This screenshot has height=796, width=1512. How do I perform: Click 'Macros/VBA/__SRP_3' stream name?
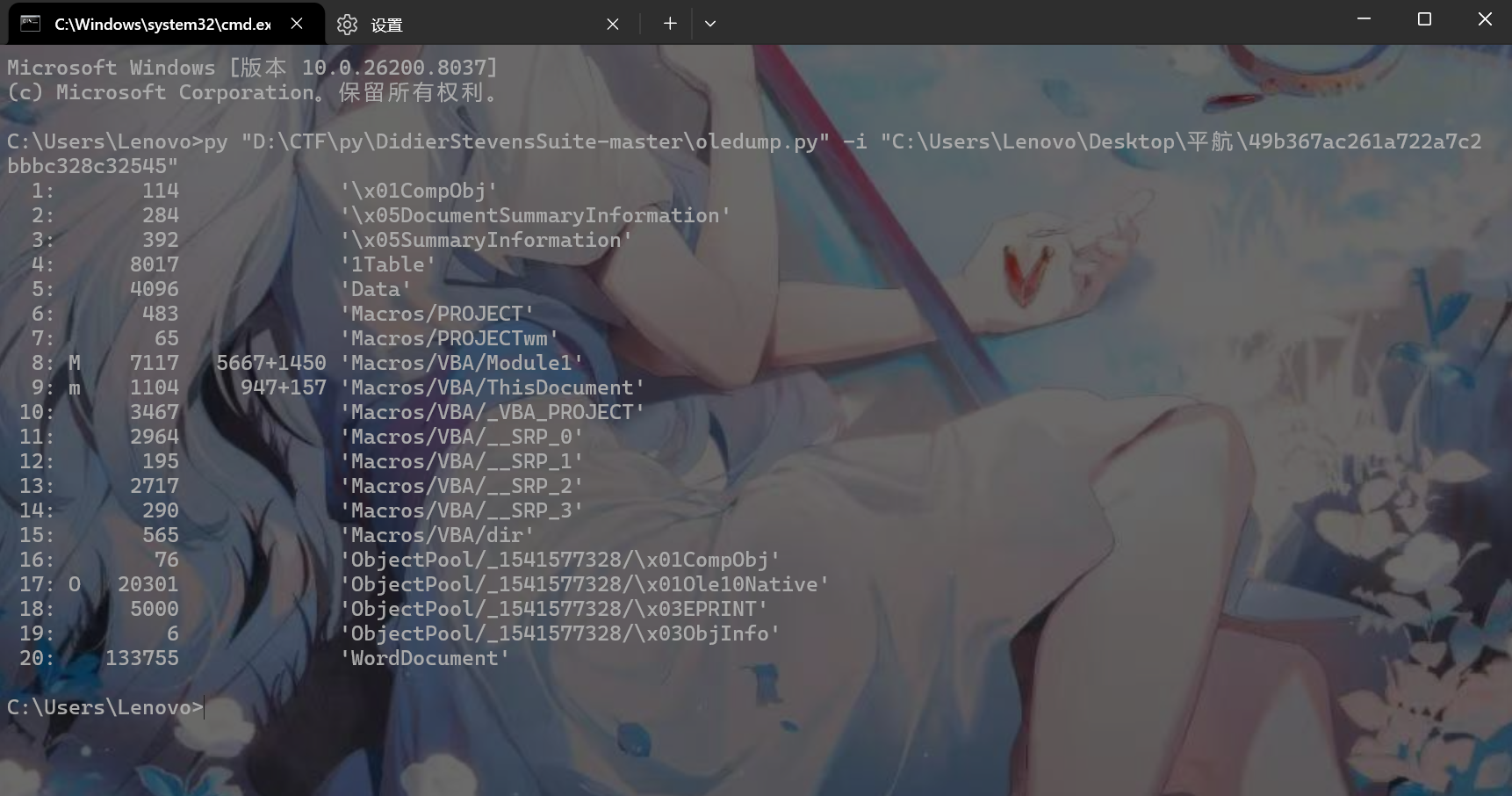462,510
